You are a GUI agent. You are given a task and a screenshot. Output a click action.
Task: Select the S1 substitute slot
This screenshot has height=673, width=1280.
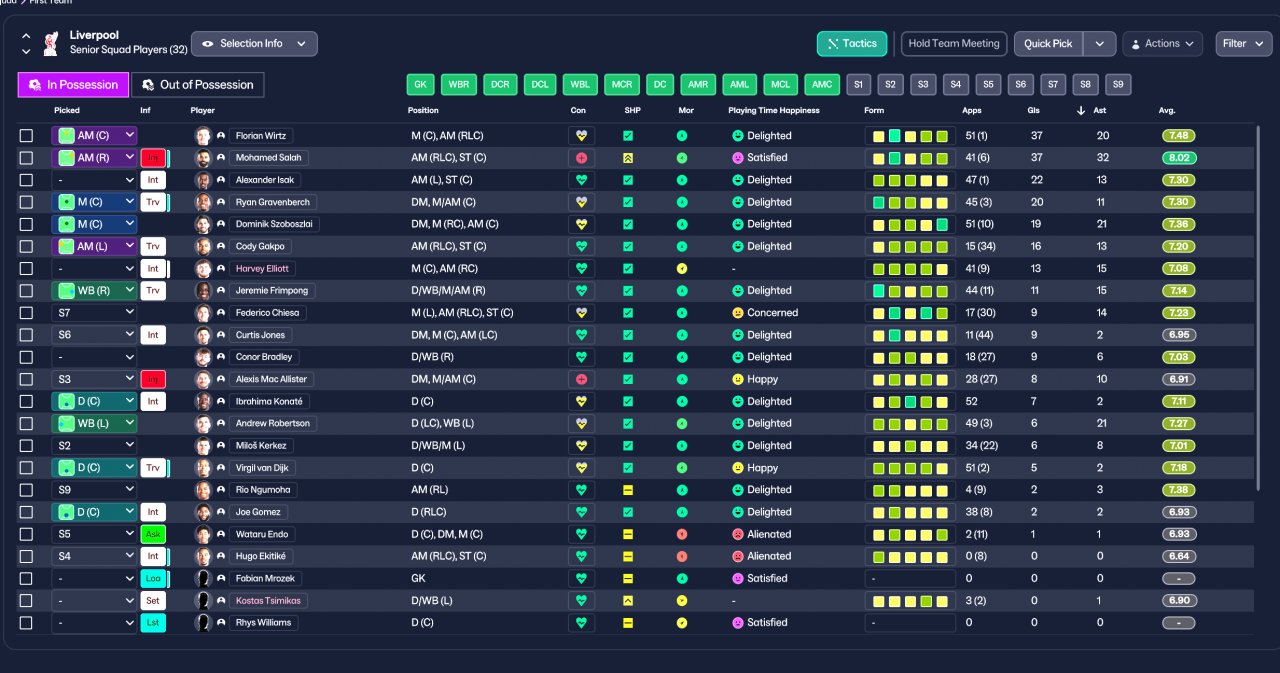tap(859, 85)
